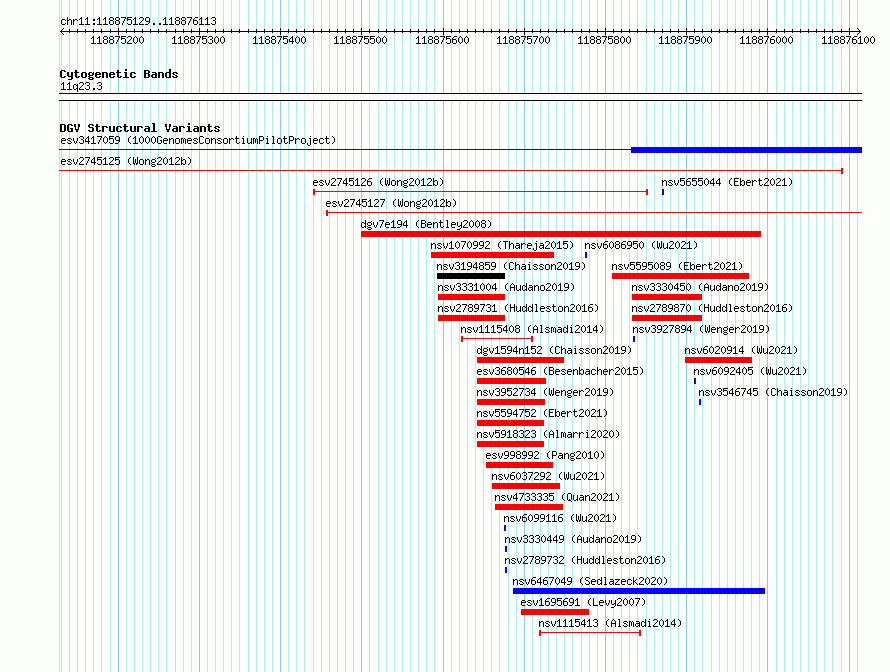The width and height of the screenshot is (890, 672).
Task: Open nsv6037292 (Wu2021) label
Action: pyautogui.click(x=548, y=476)
